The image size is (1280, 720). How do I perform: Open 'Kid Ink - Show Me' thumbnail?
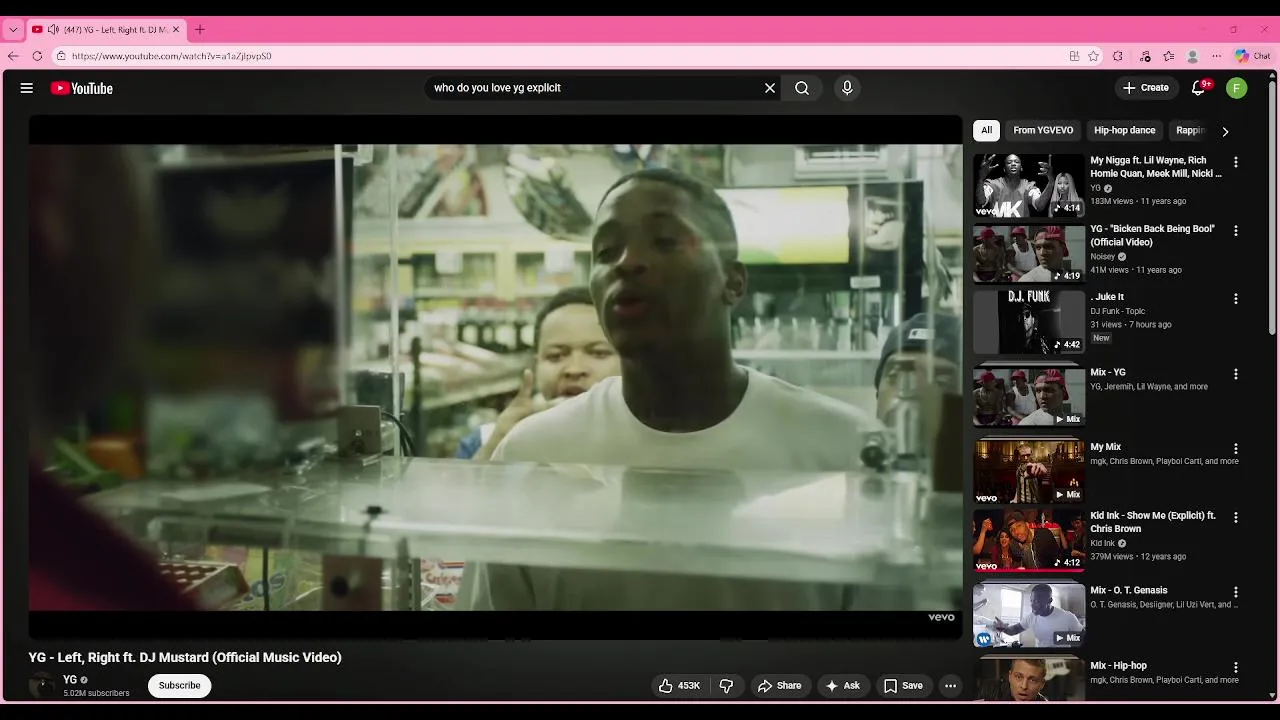[1029, 540]
